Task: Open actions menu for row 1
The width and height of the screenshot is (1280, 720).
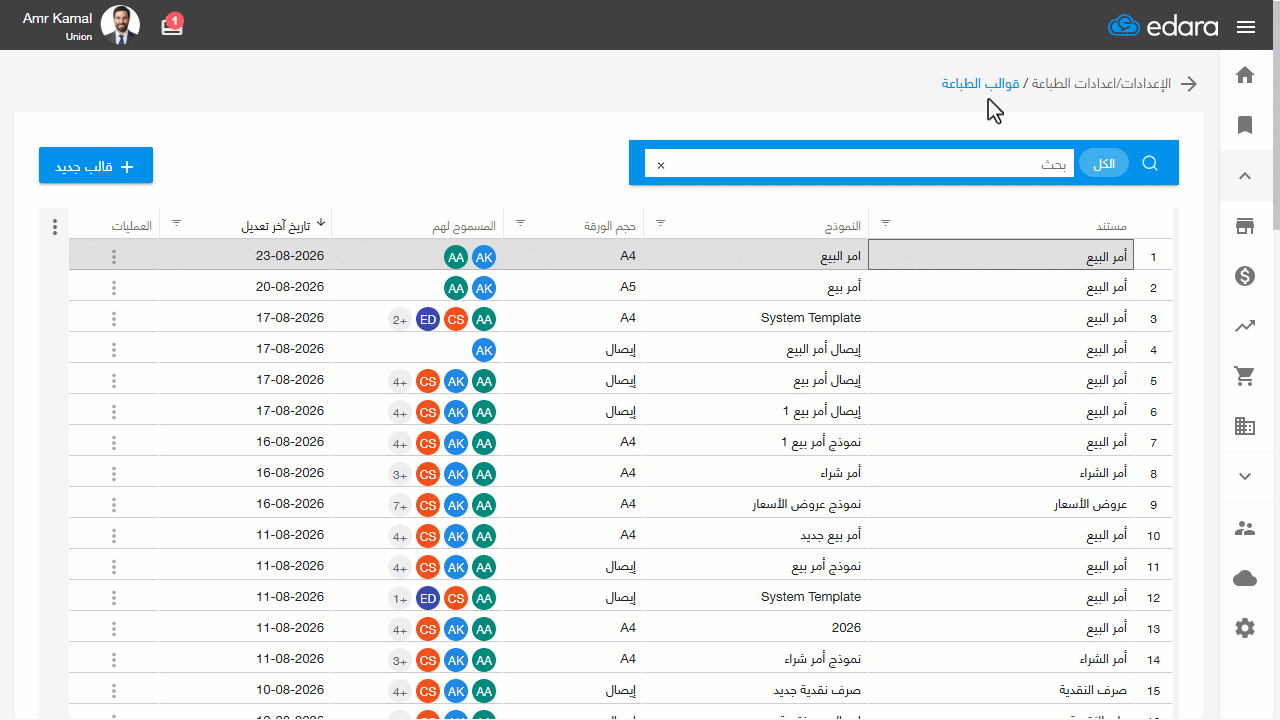Action: 114,257
